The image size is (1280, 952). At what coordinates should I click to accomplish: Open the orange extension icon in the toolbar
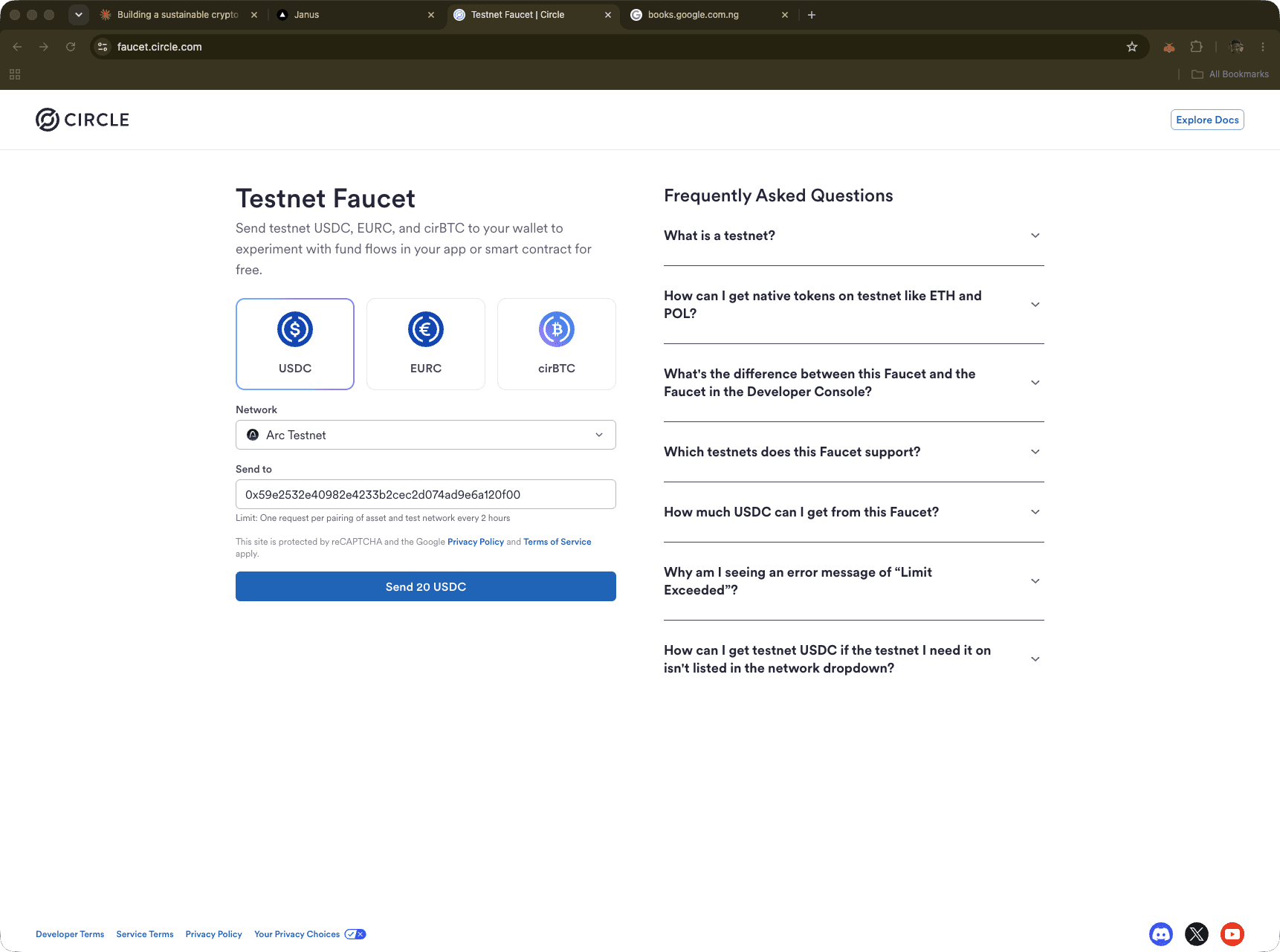coord(1169,47)
